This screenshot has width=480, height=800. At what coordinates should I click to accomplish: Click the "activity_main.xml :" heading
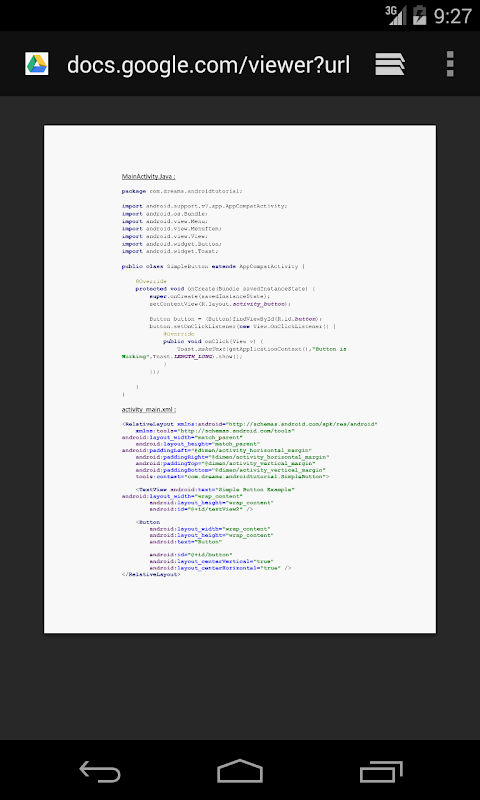(149, 409)
